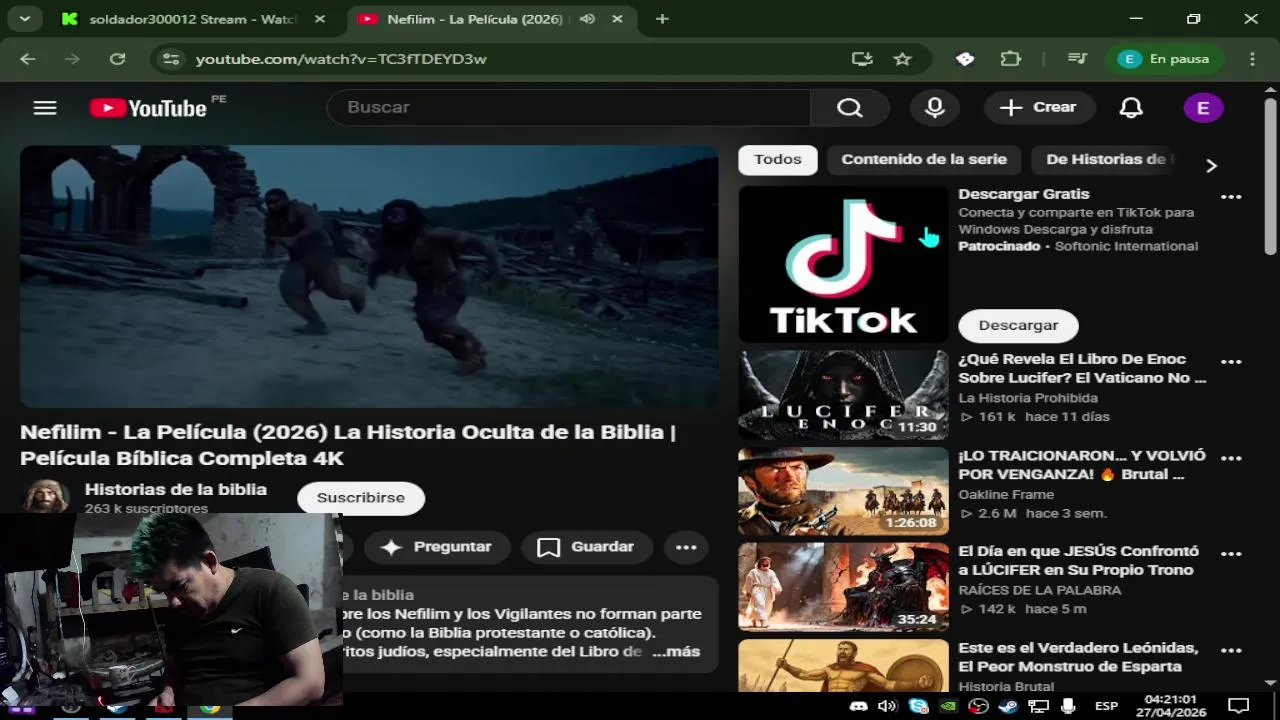Open options for the Libro de Enoc video

pos(1231,361)
